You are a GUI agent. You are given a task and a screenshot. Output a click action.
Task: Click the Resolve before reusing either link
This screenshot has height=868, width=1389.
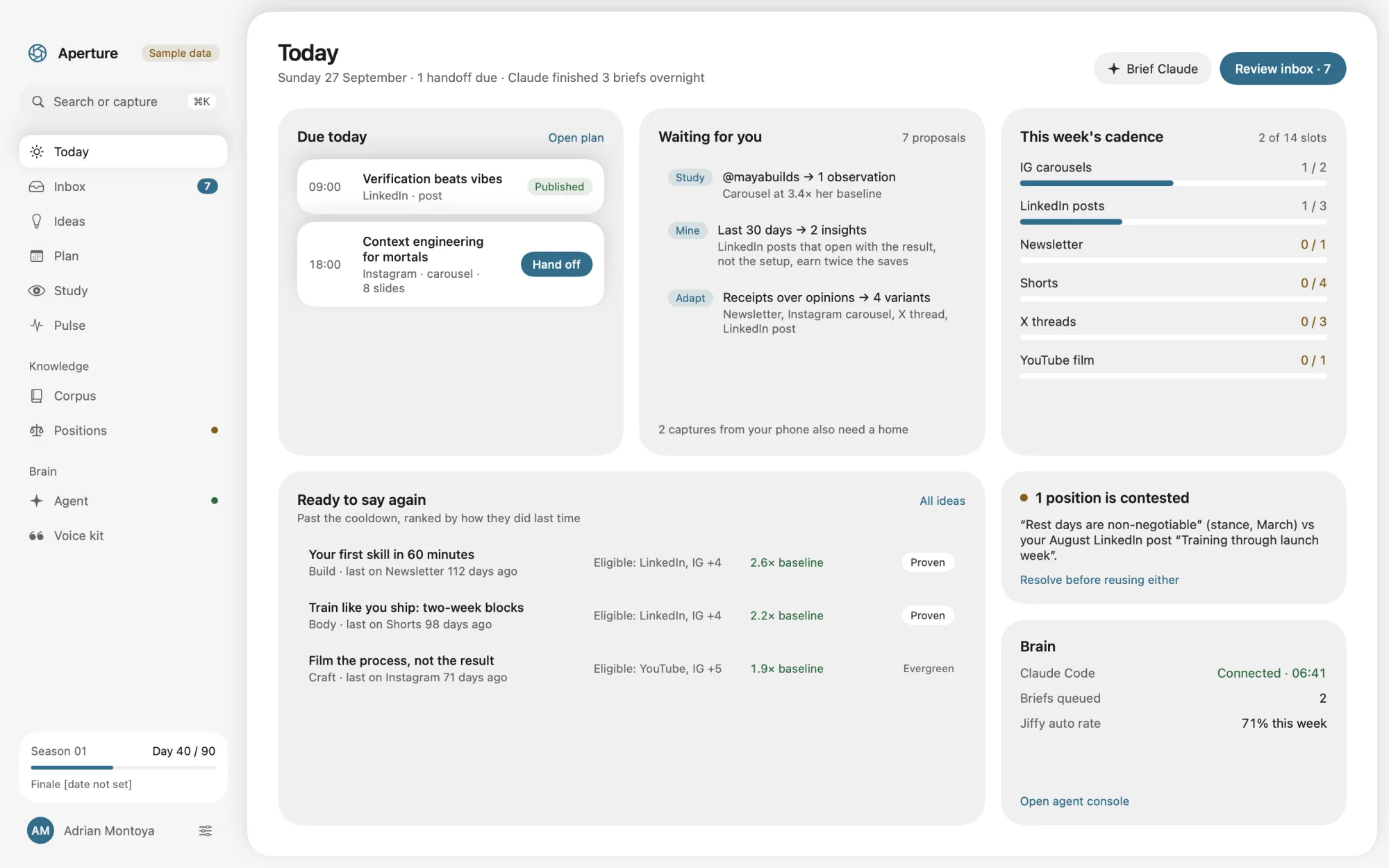point(1099,579)
